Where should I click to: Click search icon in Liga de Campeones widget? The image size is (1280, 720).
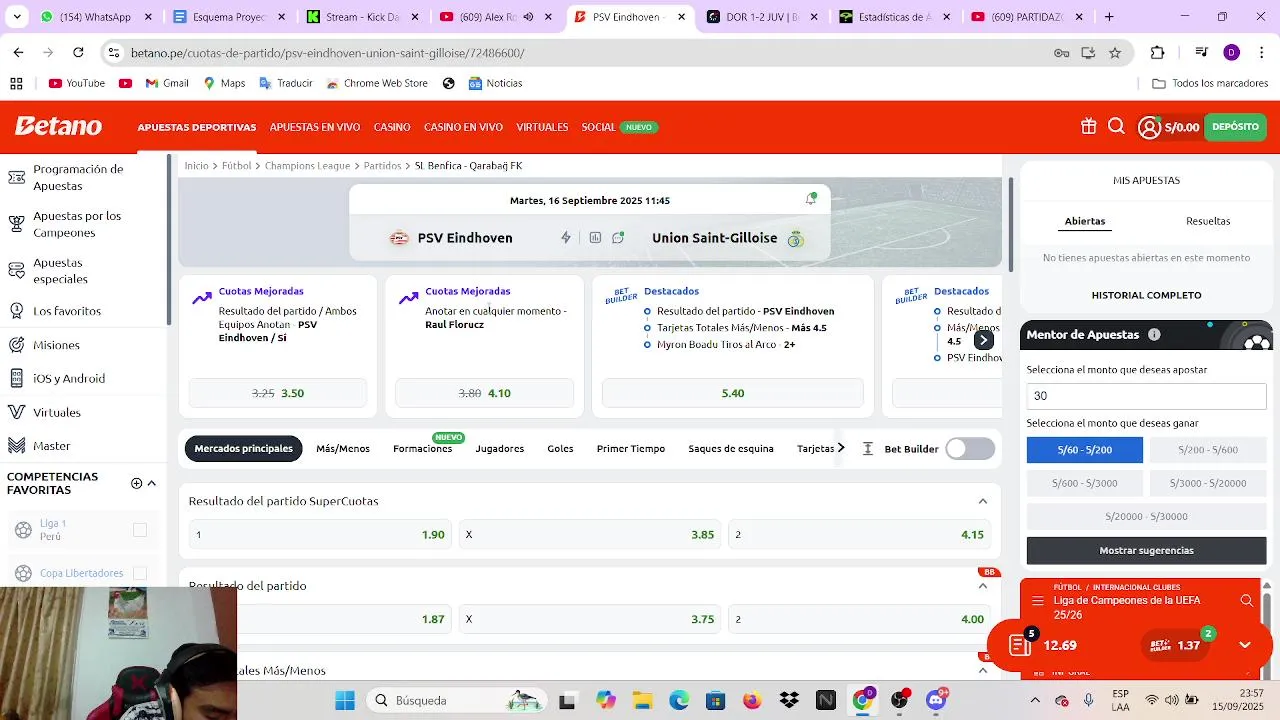(x=1247, y=601)
